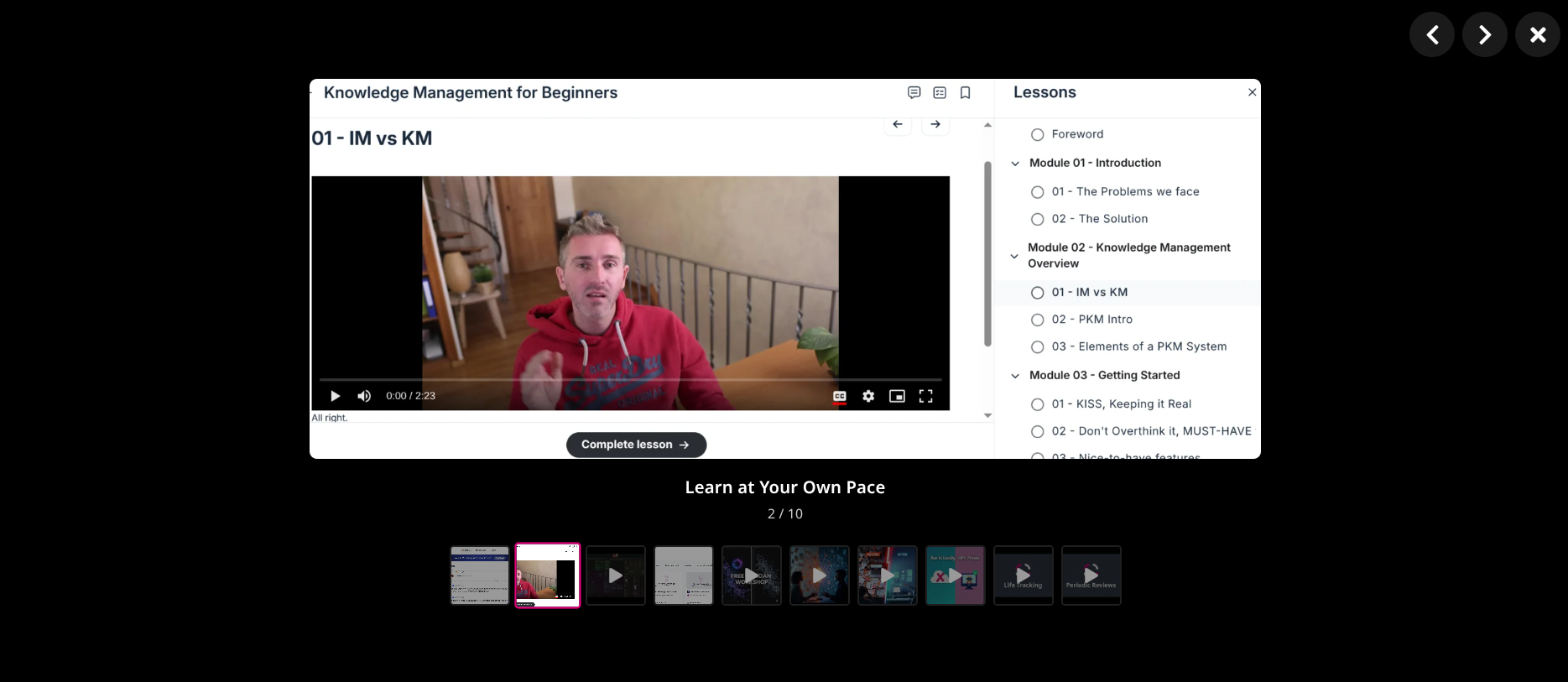Play the lesson video
The width and height of the screenshot is (1568, 682).
[335, 396]
